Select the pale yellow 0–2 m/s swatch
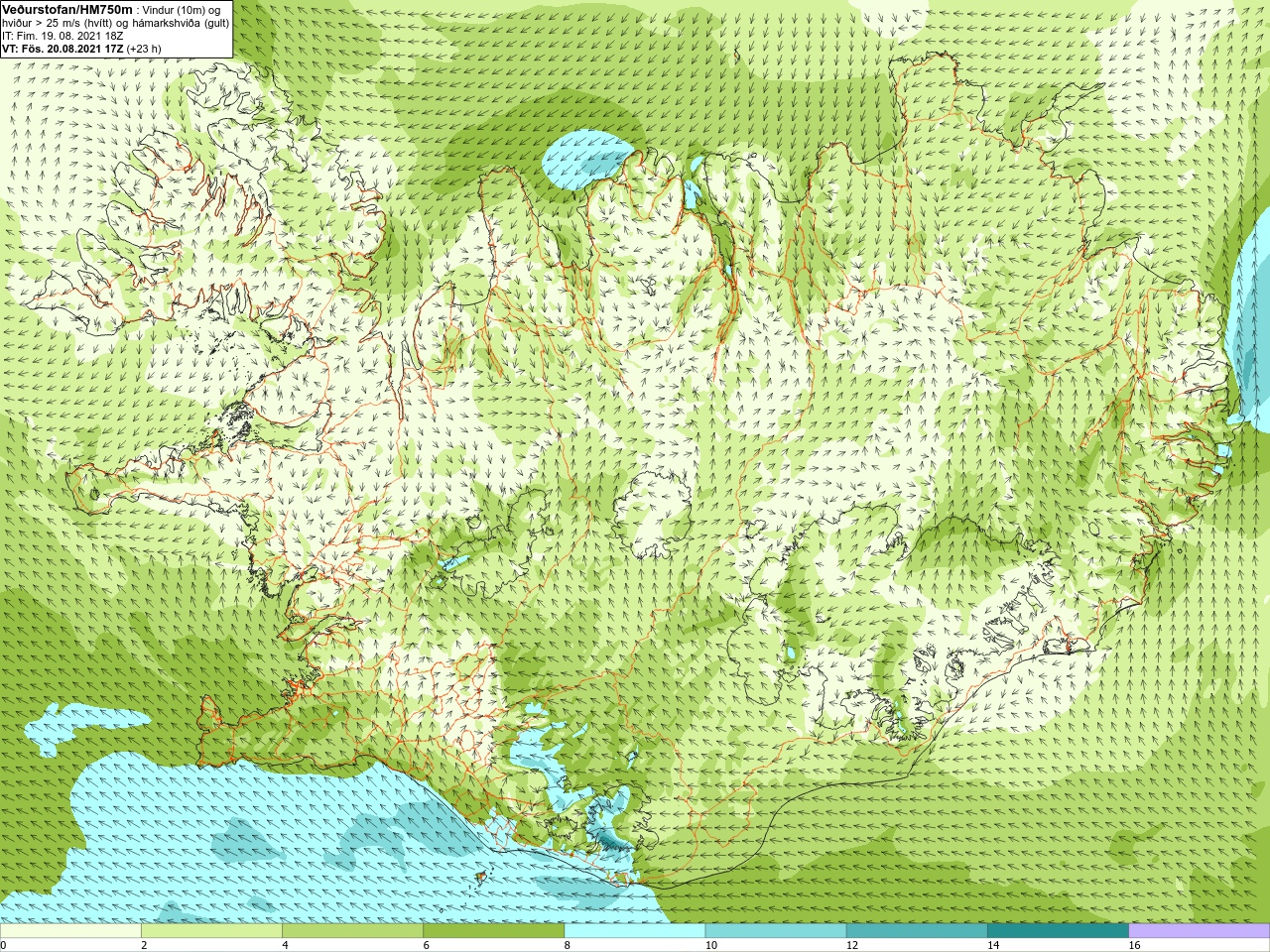Viewport: 1270px width, 952px height. [x=70, y=931]
